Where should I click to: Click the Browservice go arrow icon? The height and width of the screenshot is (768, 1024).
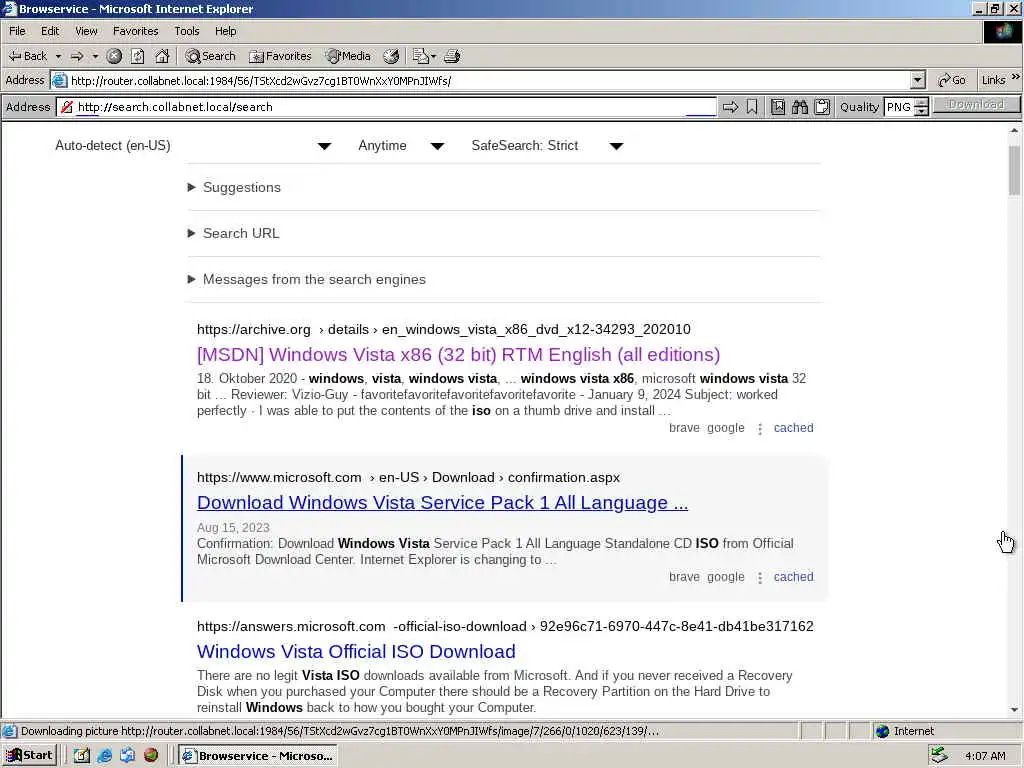pos(730,107)
